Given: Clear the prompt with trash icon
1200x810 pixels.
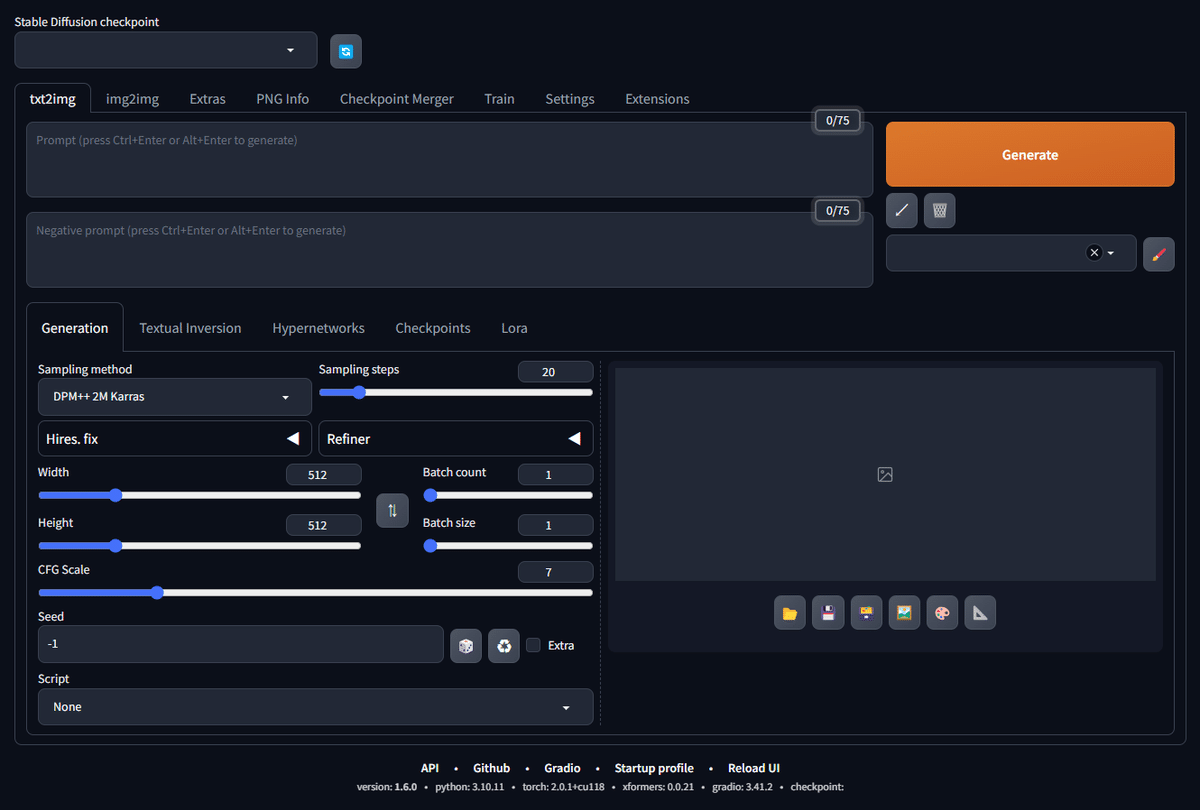Looking at the screenshot, I should pyautogui.click(x=940, y=211).
